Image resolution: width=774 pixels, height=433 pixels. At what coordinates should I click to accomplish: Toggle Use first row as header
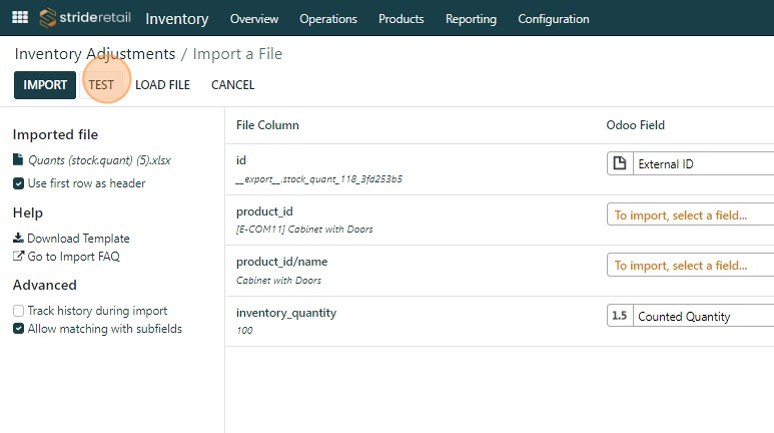click(19, 183)
